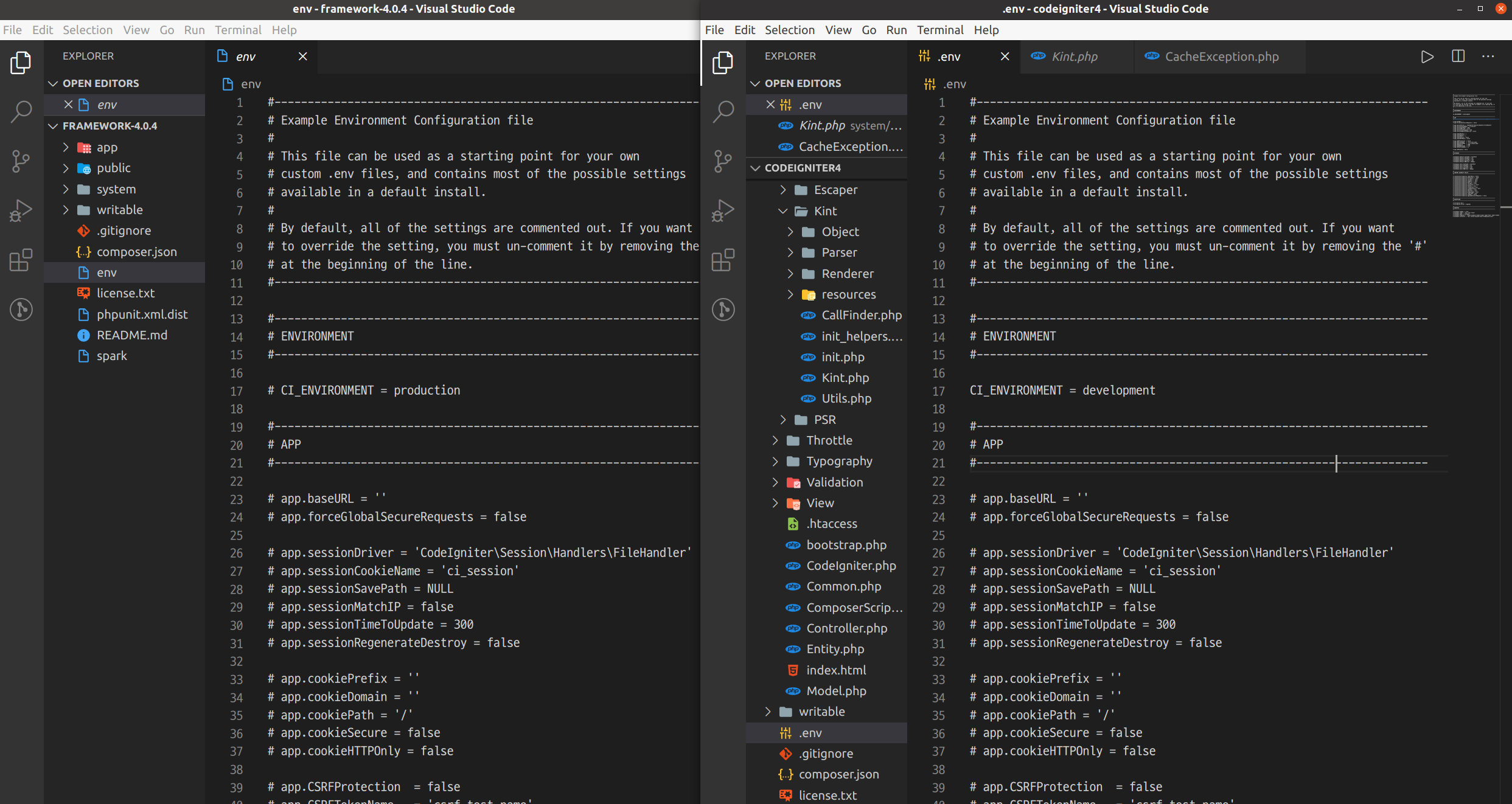Viewport: 1512px width, 804px height.
Task: Open the spark file in framework explorer
Action: (x=124, y=356)
